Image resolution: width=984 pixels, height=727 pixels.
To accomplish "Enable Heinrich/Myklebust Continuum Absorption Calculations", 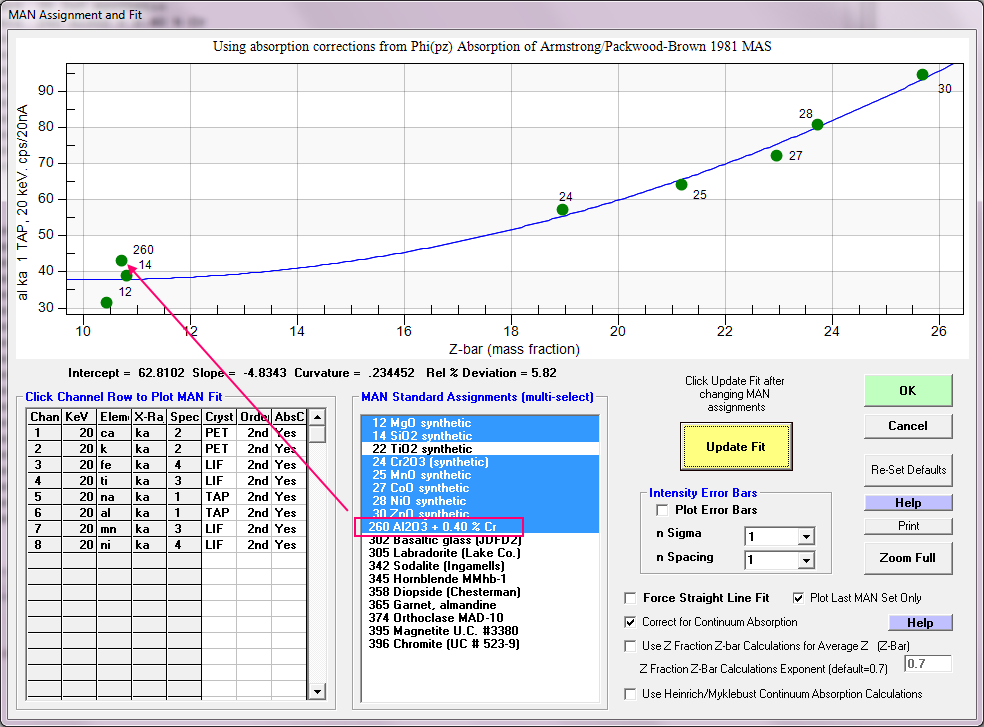I will 630,694.
